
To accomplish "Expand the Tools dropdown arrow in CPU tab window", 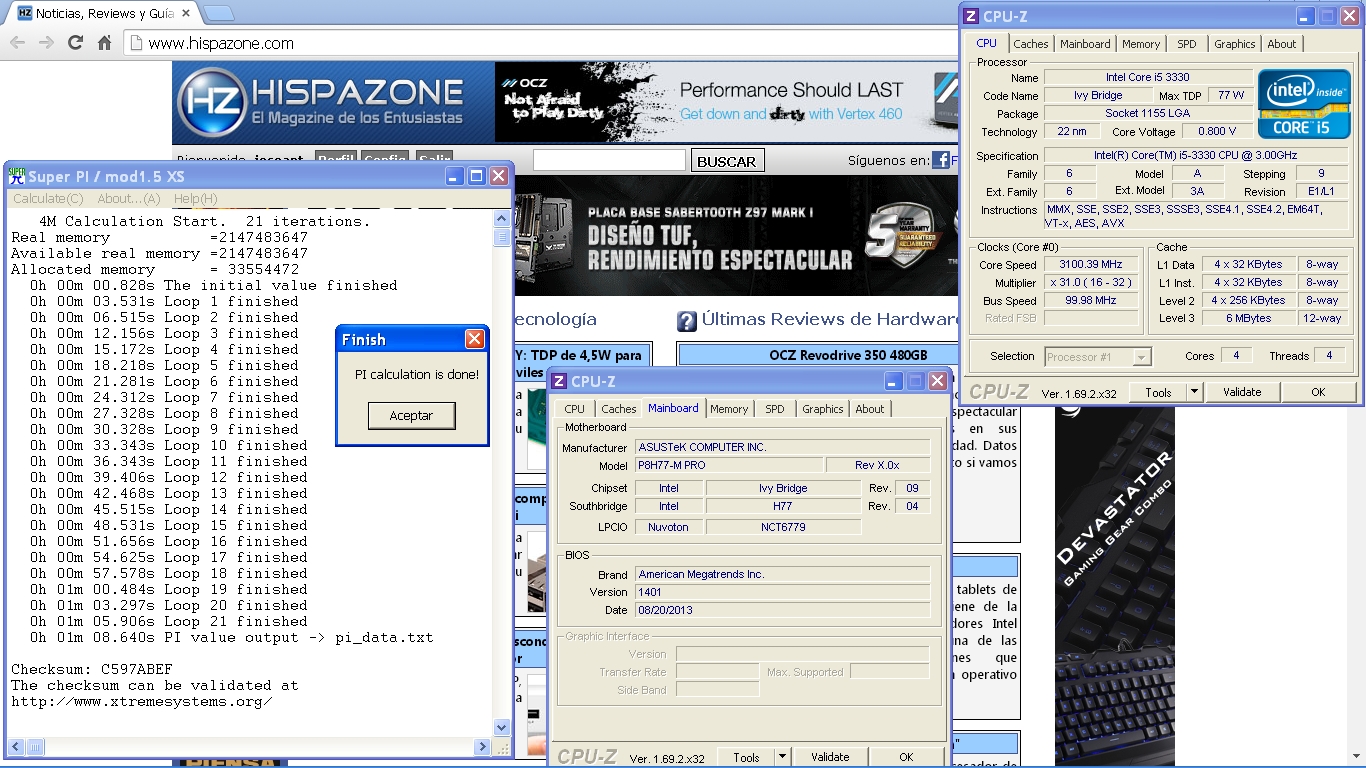I will [x=1194, y=392].
